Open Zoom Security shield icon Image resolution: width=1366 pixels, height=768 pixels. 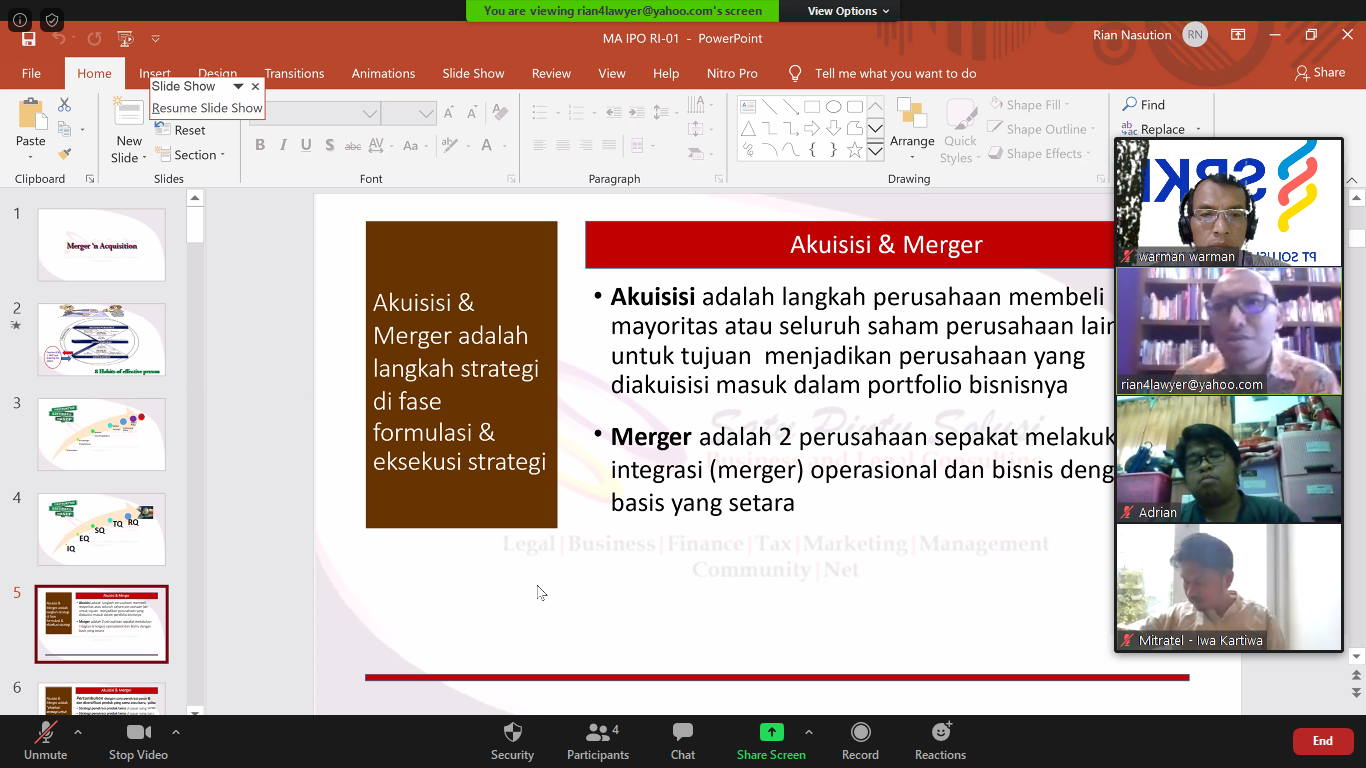pyautogui.click(x=512, y=738)
